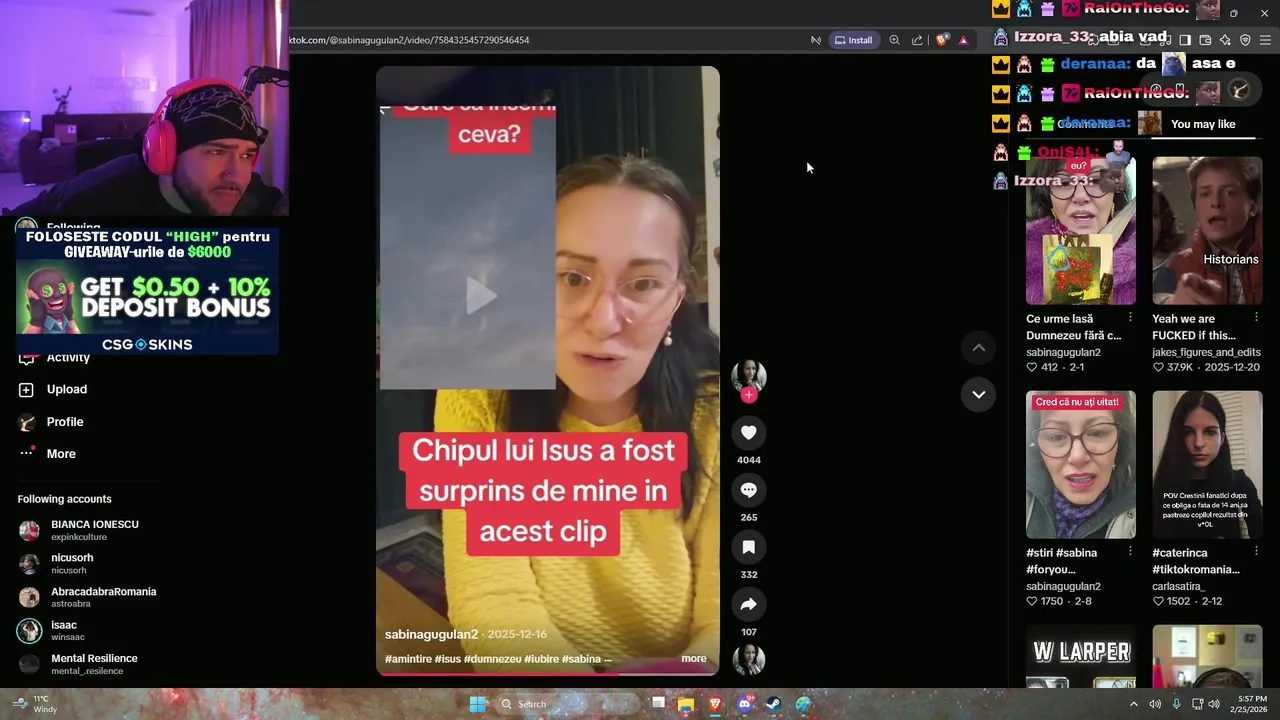This screenshot has height=720, width=1280.
Task: Toggle the browser sidebar panel icon
Action: (x=1185, y=40)
